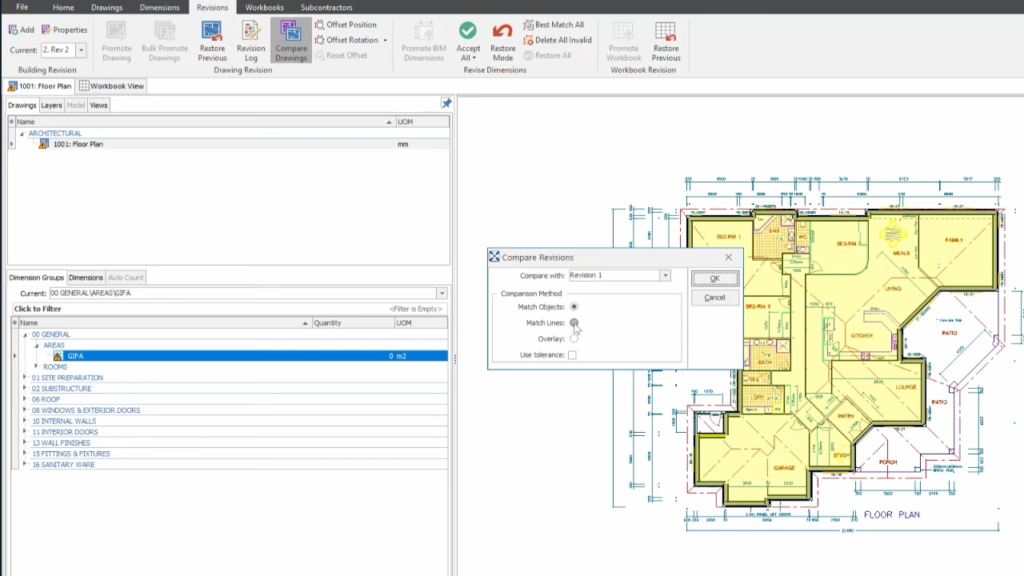Open the Compare with revision dropdown
1024x576 pixels.
[665, 276]
